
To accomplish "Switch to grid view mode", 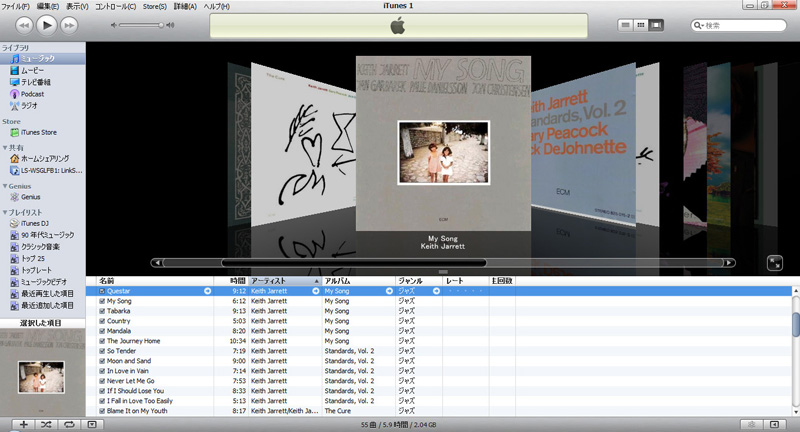I will coord(641,24).
